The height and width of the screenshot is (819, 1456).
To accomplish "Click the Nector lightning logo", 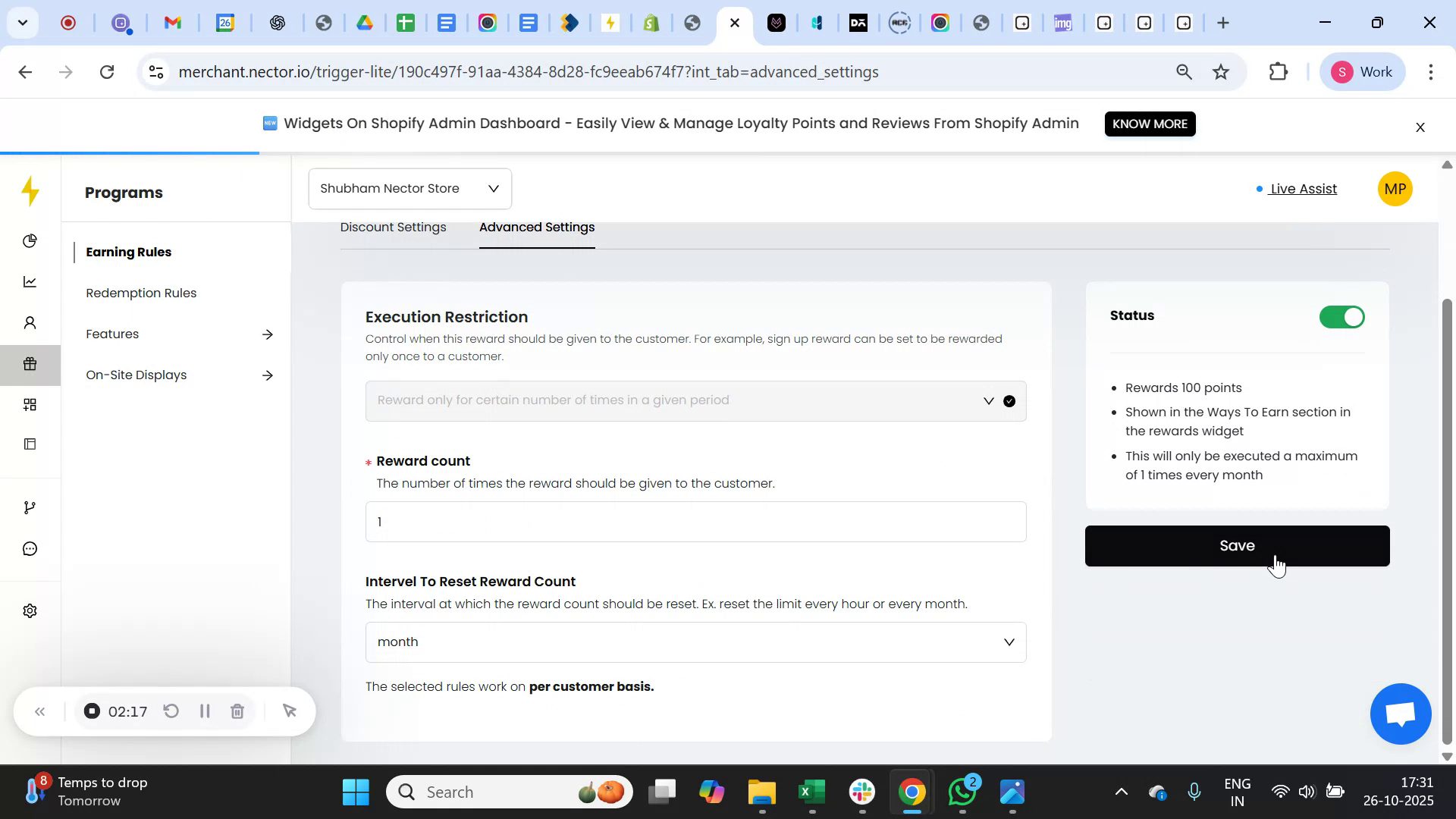I will pyautogui.click(x=30, y=192).
